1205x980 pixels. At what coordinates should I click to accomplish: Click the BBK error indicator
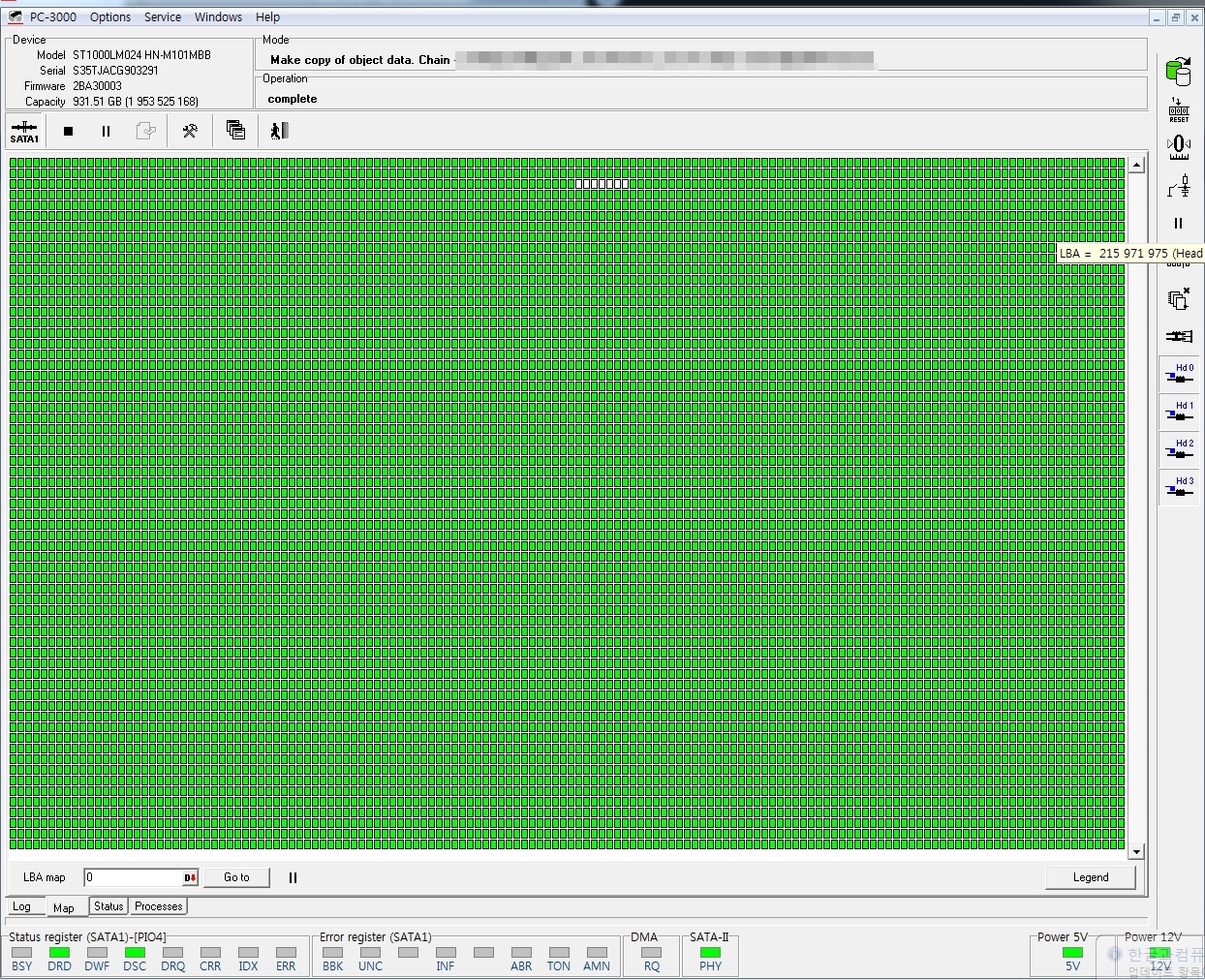pos(332,953)
